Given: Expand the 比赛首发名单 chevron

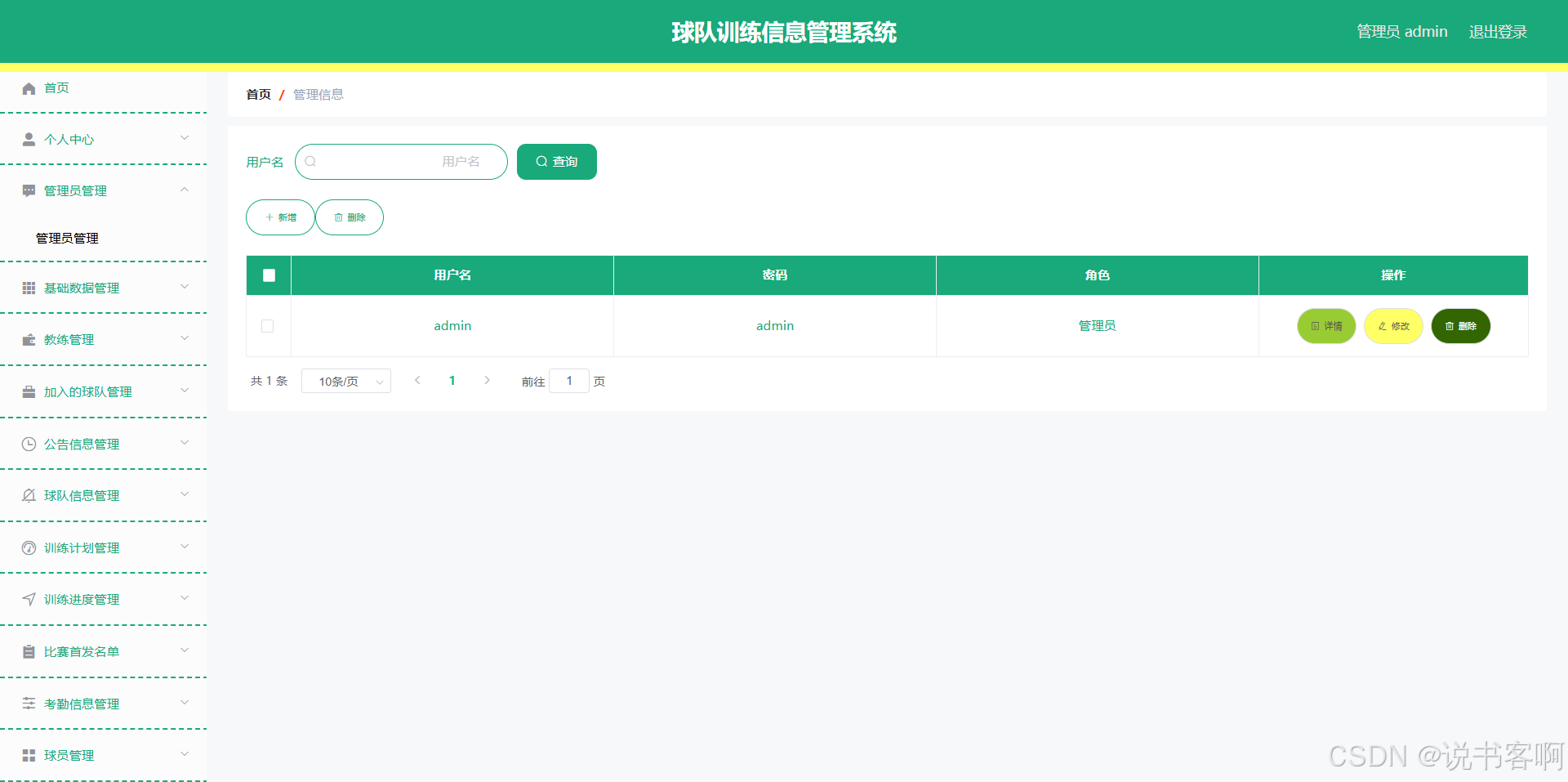Looking at the screenshot, I should [x=185, y=650].
